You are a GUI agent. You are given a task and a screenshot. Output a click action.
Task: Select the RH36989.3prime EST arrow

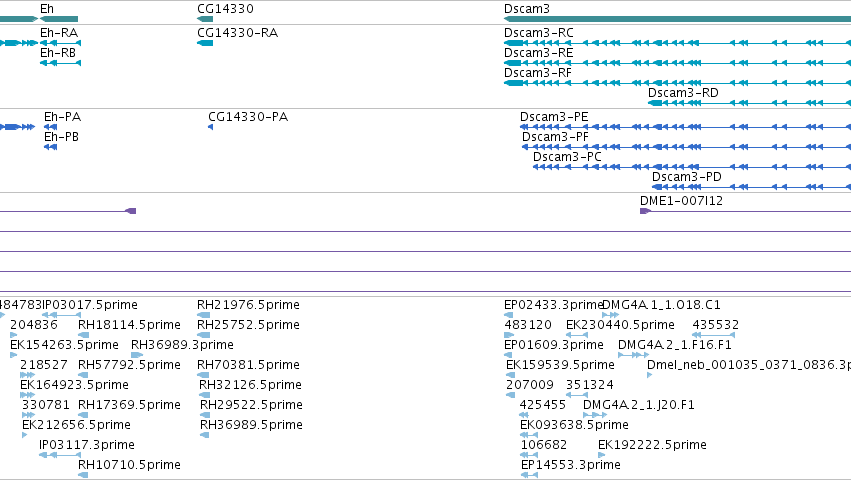point(137,355)
